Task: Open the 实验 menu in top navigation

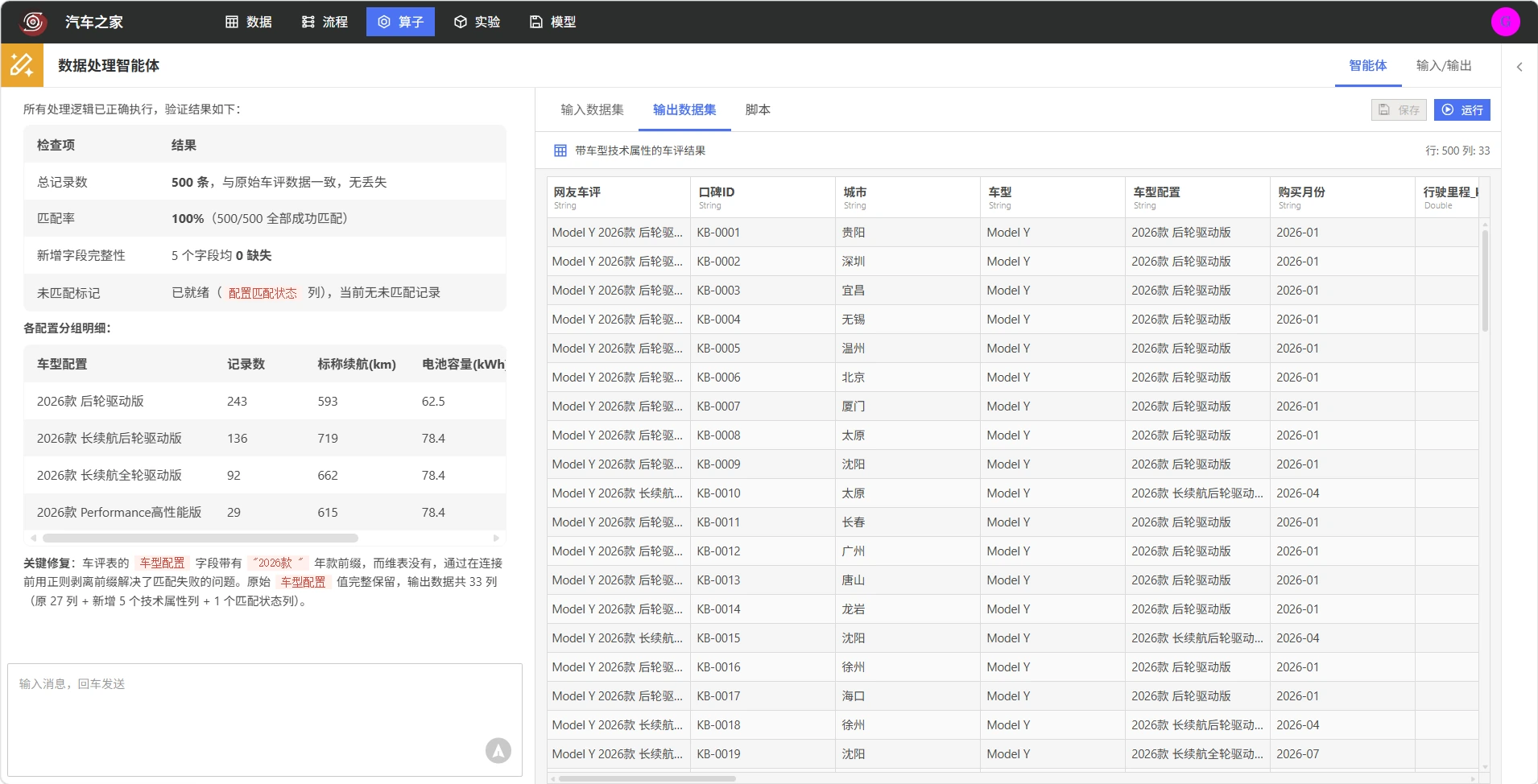Action: click(x=477, y=22)
